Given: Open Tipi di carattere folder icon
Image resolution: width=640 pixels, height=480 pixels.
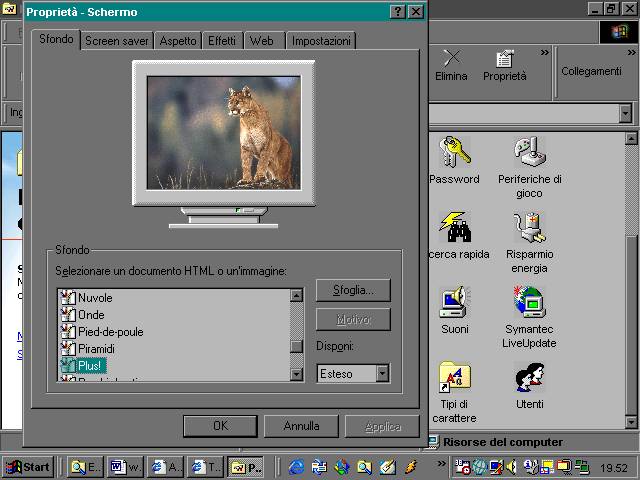Looking at the screenshot, I should point(454,376).
